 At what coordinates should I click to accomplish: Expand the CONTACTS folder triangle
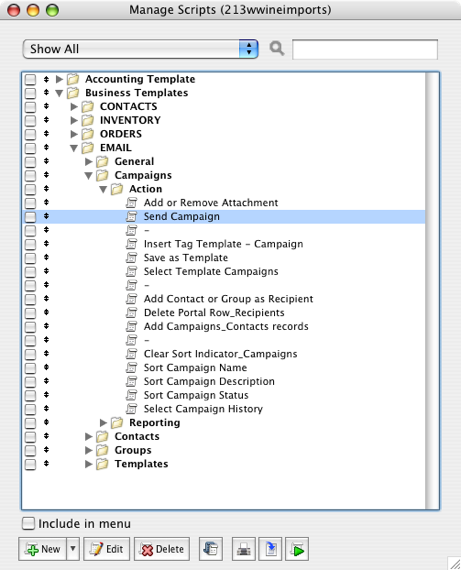74,107
